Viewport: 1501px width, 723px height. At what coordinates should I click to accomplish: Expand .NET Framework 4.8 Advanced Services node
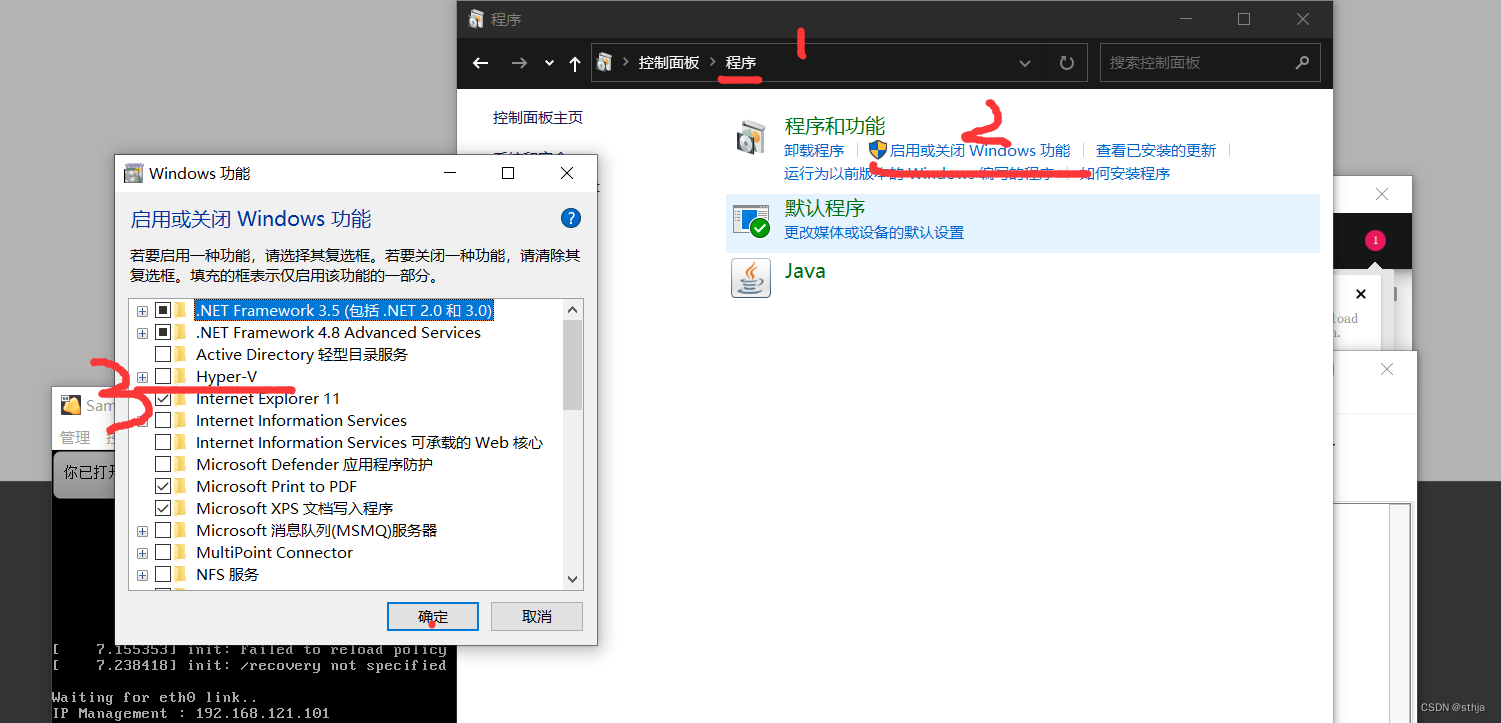[x=142, y=333]
